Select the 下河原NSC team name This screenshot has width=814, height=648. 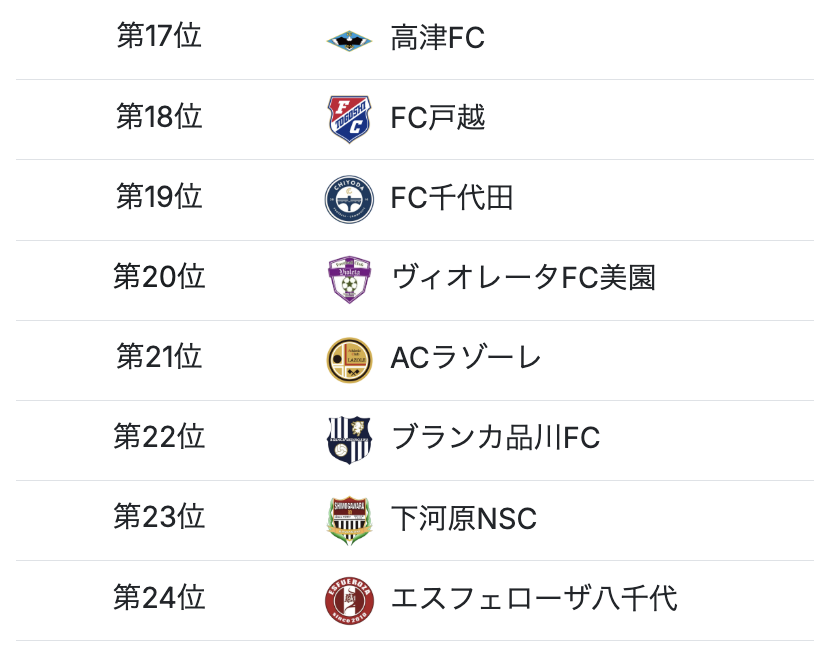tap(464, 519)
